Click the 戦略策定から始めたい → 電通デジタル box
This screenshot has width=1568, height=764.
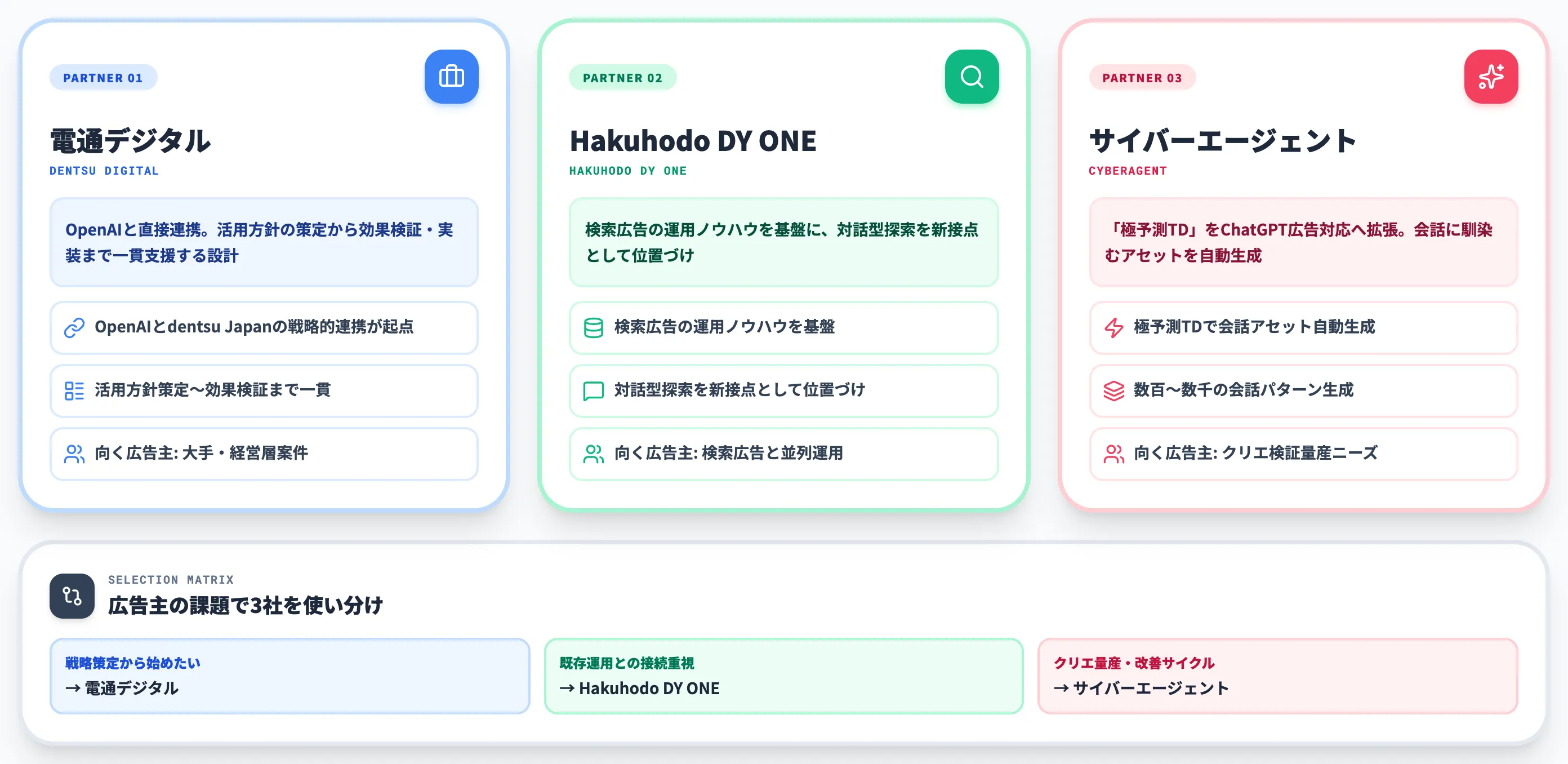pos(289,676)
